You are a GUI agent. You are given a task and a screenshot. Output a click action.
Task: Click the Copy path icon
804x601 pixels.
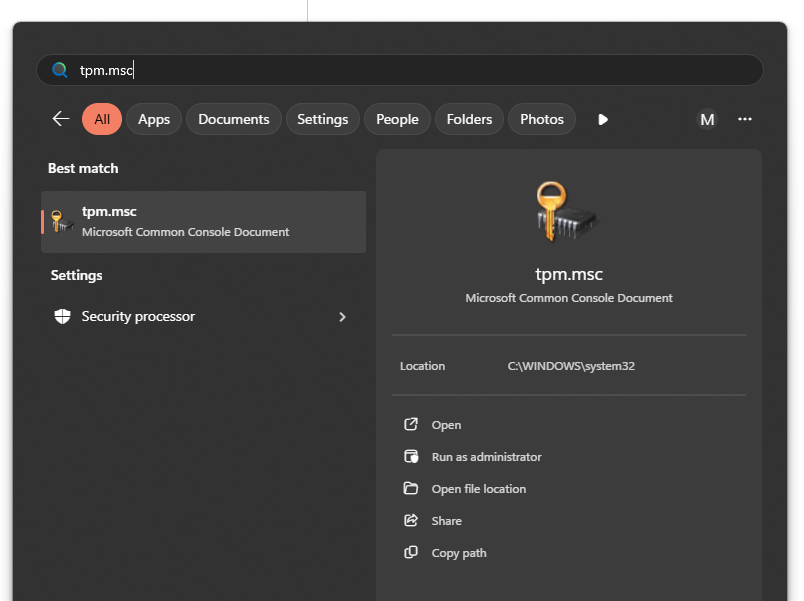(410, 553)
